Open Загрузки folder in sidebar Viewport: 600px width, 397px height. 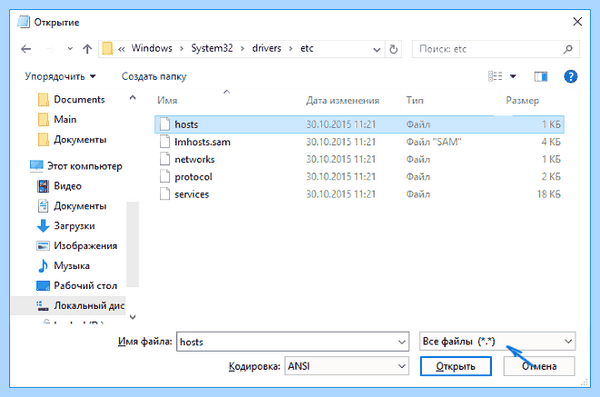tap(65, 226)
